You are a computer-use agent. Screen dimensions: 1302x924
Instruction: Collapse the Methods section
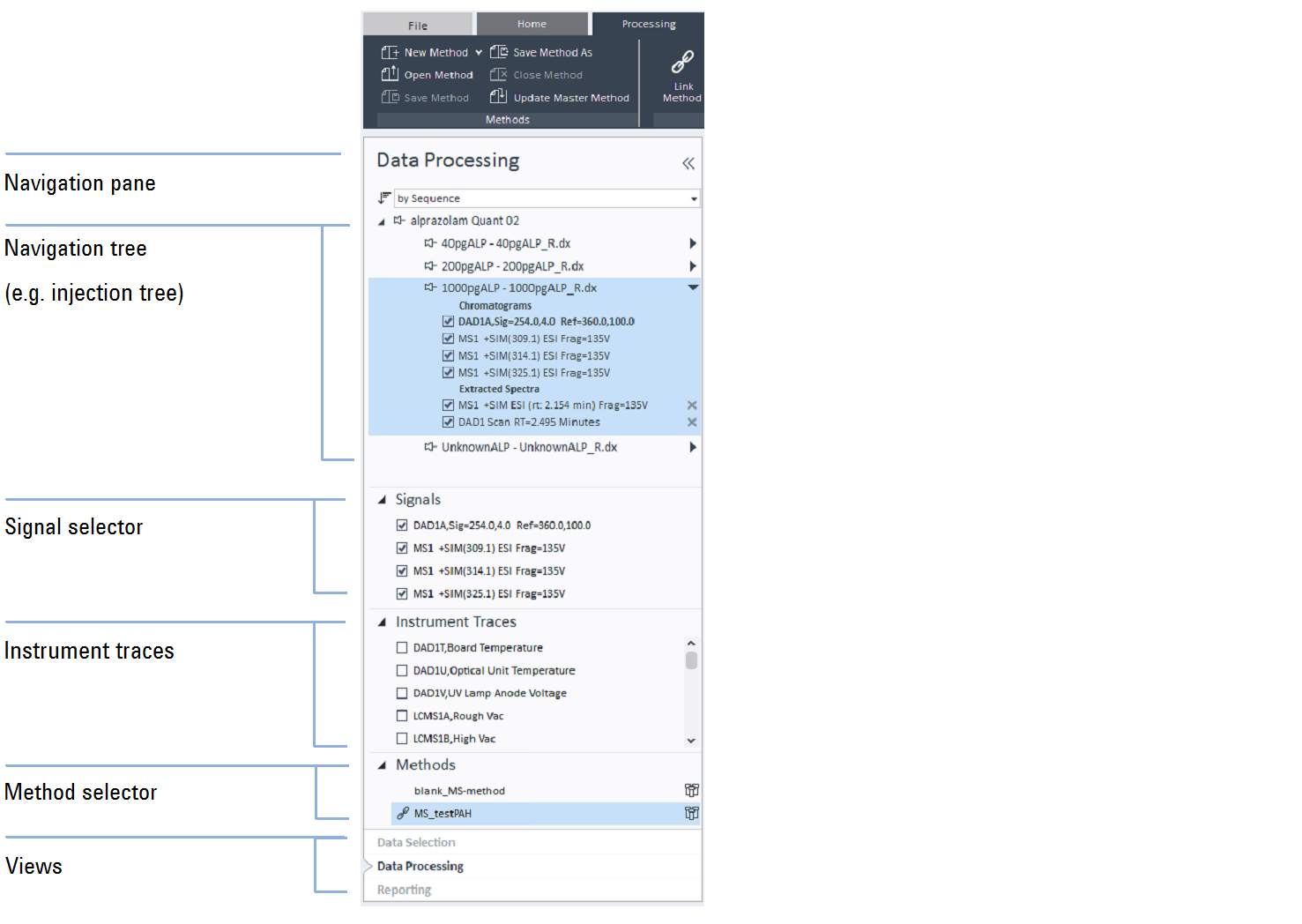382,765
